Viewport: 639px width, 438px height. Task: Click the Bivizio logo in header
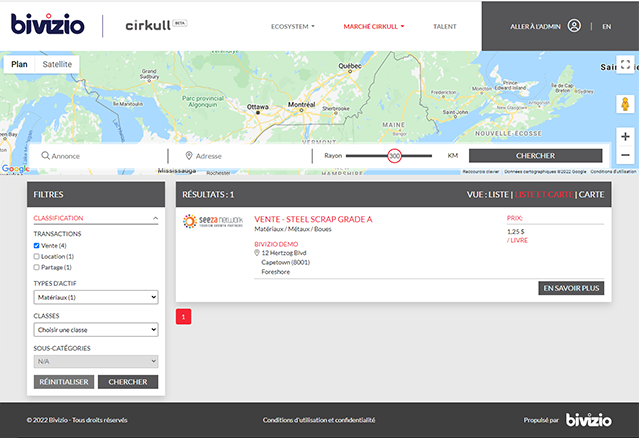point(49,25)
